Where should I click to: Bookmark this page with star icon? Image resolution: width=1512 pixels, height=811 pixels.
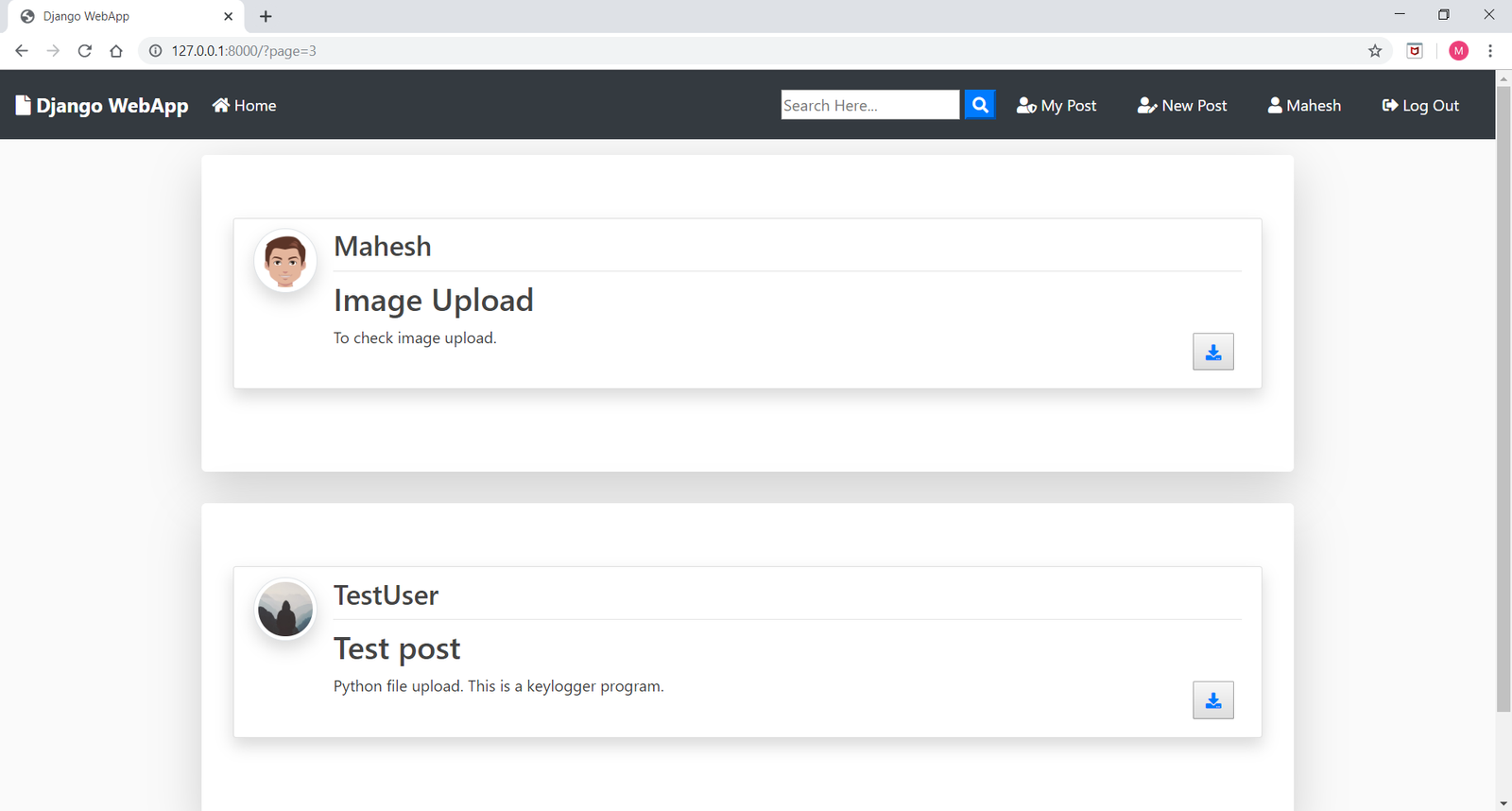click(1375, 51)
